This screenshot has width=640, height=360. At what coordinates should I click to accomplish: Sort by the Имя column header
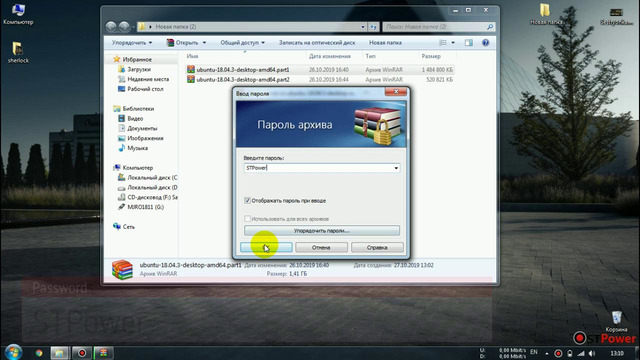click(x=192, y=56)
